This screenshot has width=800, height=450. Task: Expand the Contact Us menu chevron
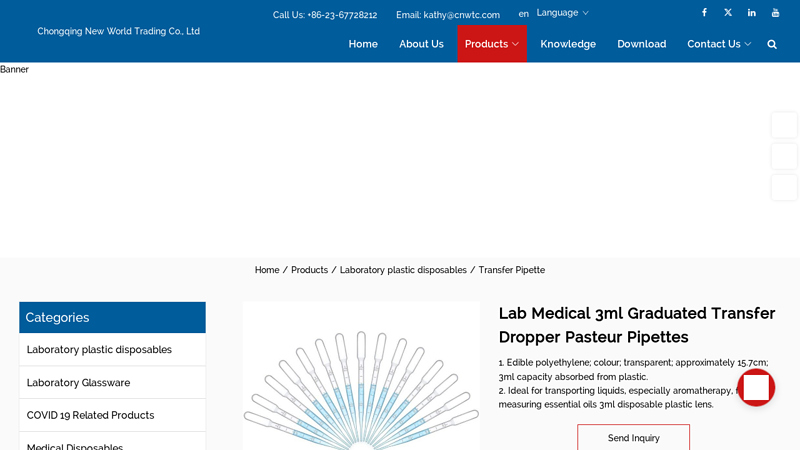[x=748, y=44]
